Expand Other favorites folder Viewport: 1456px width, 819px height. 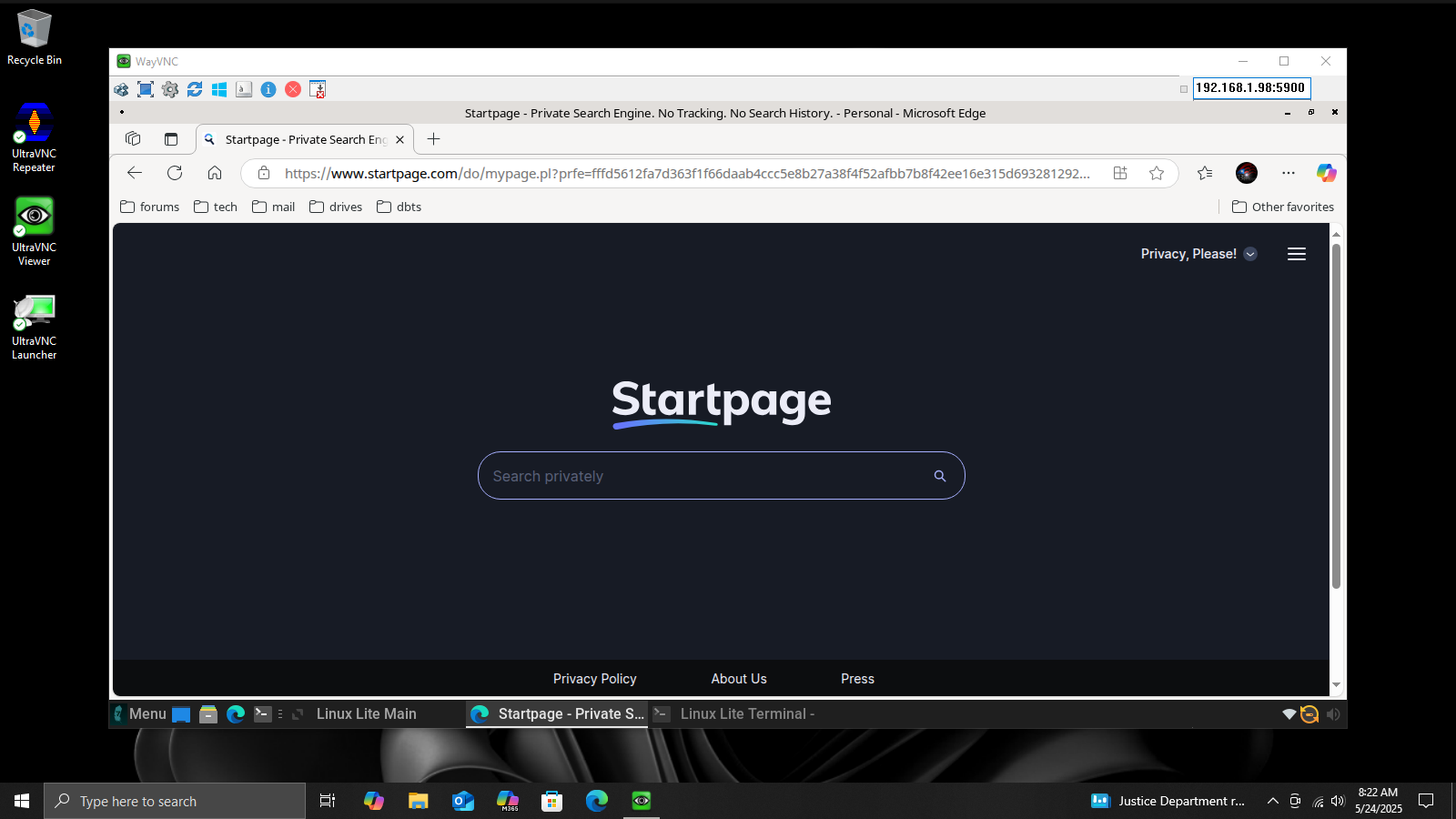tap(1283, 207)
